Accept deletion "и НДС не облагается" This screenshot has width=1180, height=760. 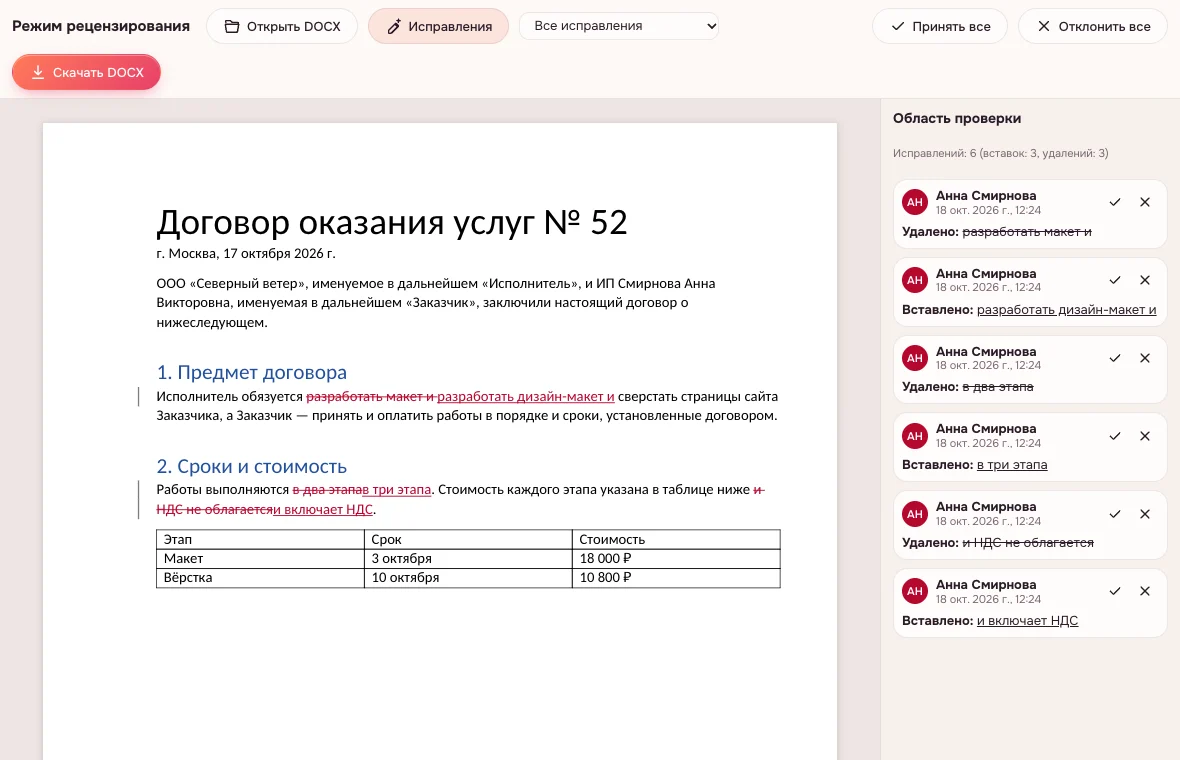pos(1115,514)
